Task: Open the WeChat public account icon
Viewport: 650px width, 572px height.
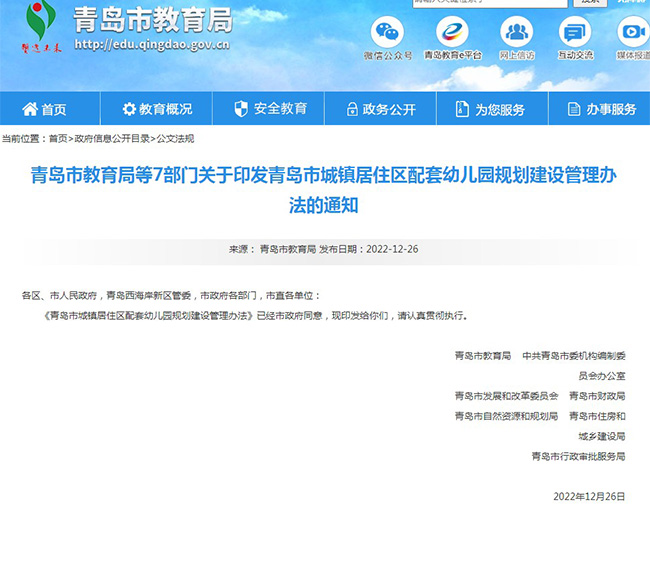Action: point(387,32)
